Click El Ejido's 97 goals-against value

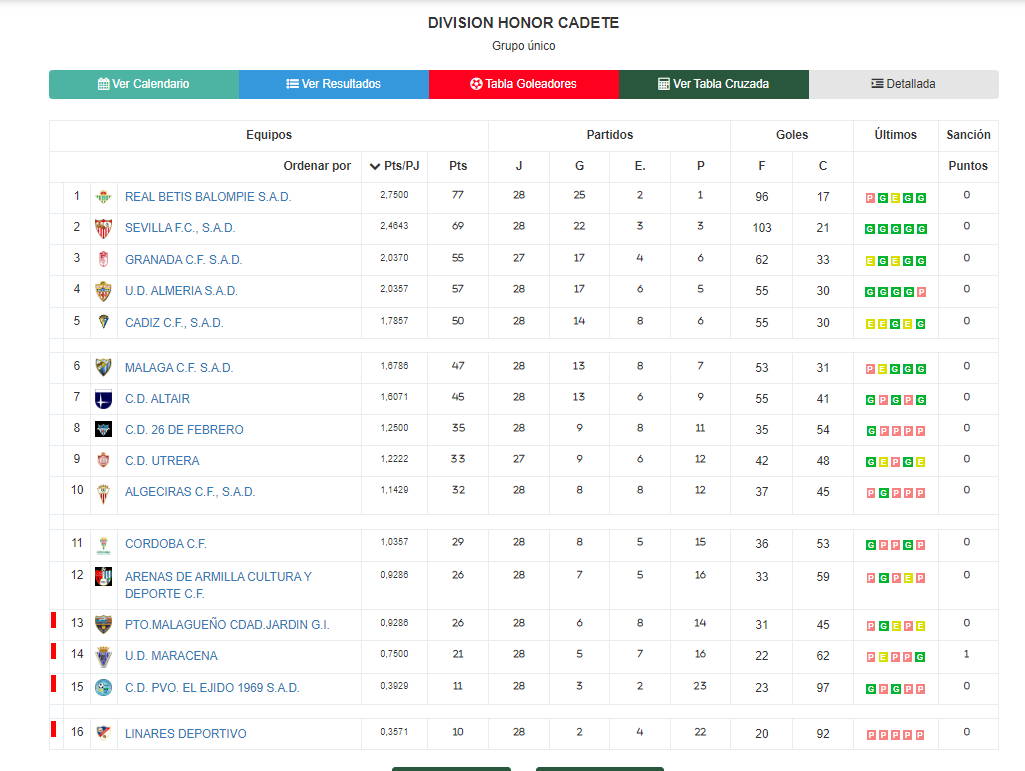(822, 688)
